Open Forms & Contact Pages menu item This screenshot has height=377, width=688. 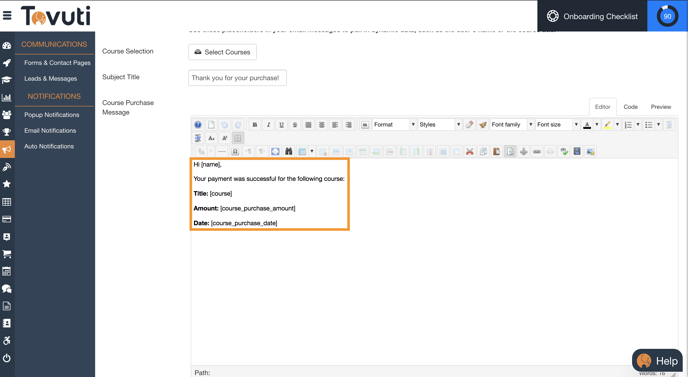57,63
